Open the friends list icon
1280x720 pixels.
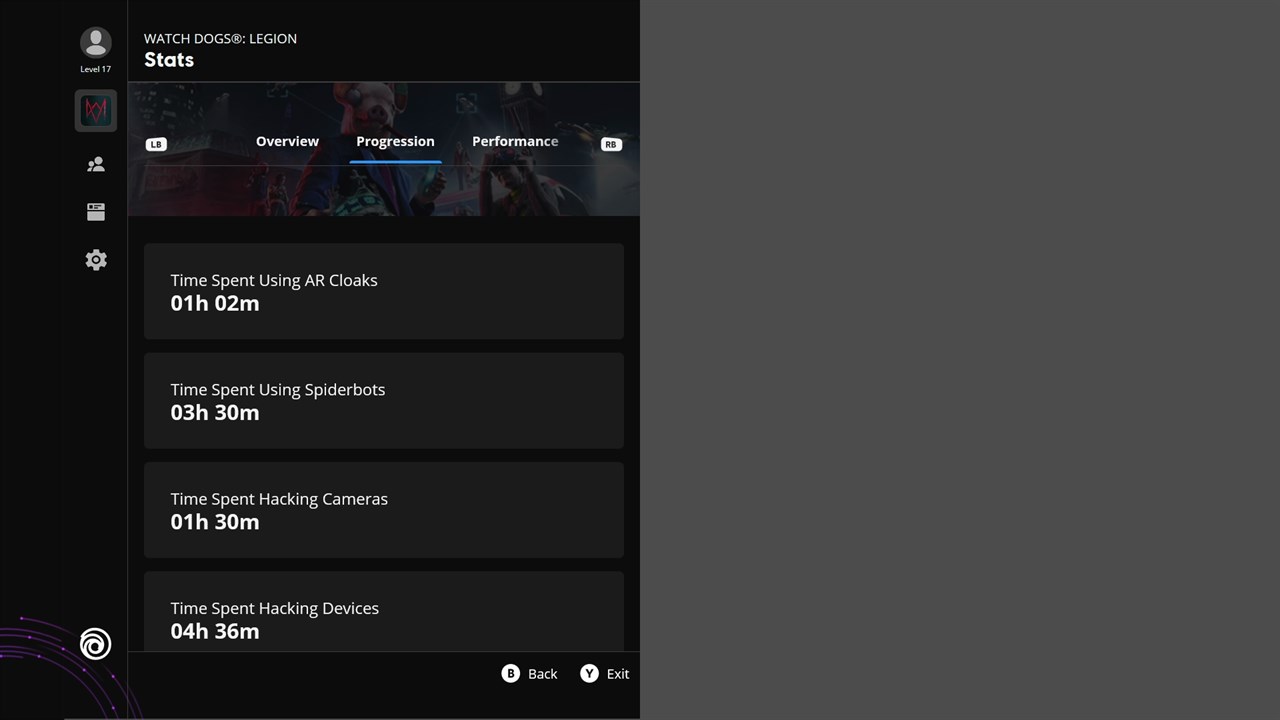[96, 165]
